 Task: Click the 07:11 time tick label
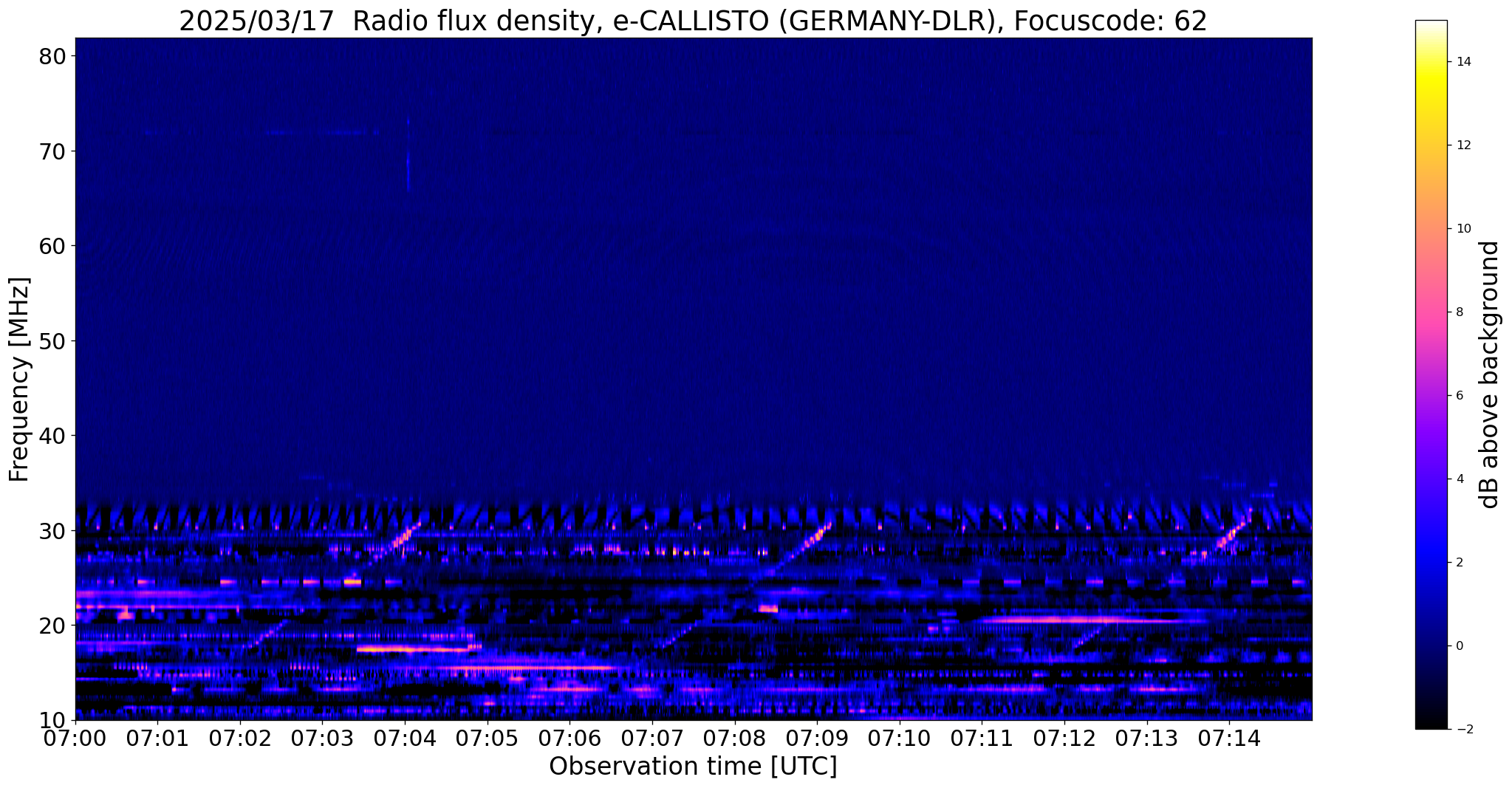pyautogui.click(x=982, y=738)
